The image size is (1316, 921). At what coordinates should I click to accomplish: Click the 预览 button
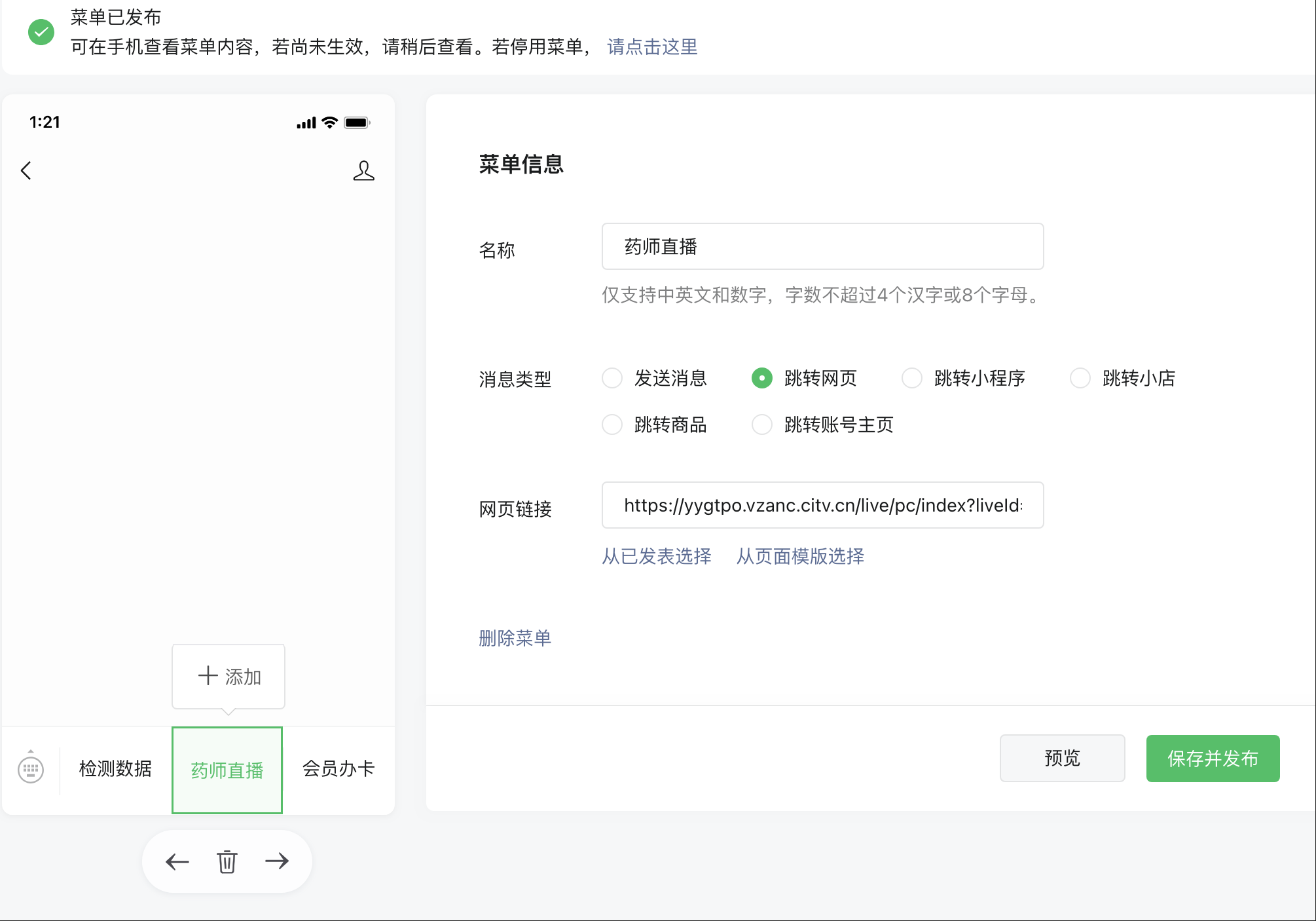1062,758
